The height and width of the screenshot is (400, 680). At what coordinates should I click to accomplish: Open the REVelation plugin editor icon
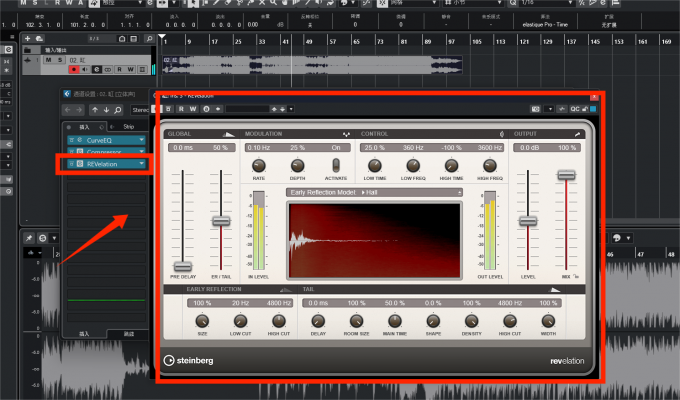point(80,164)
